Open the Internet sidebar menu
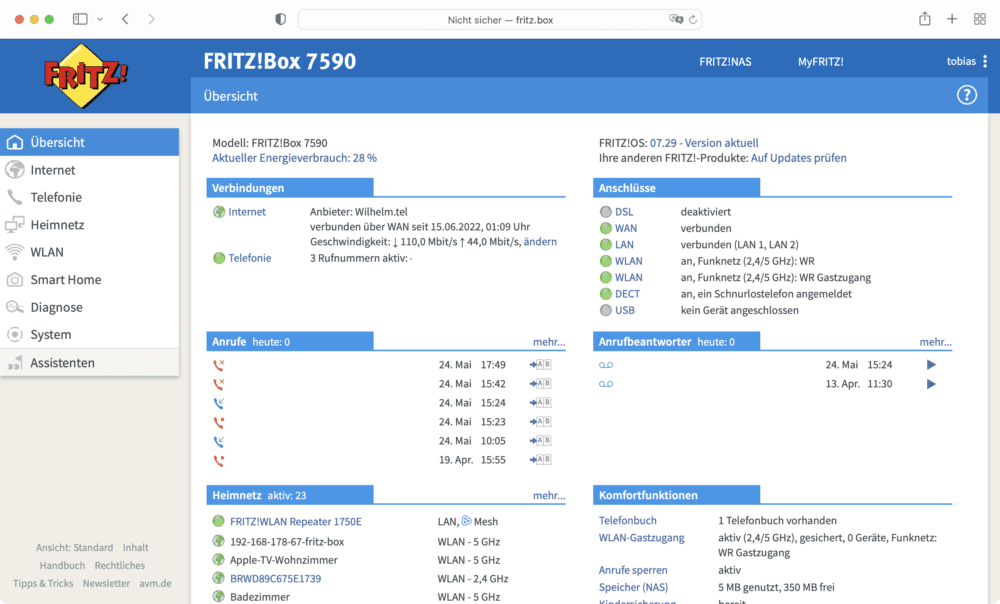This screenshot has height=604, width=1000. click(x=89, y=170)
